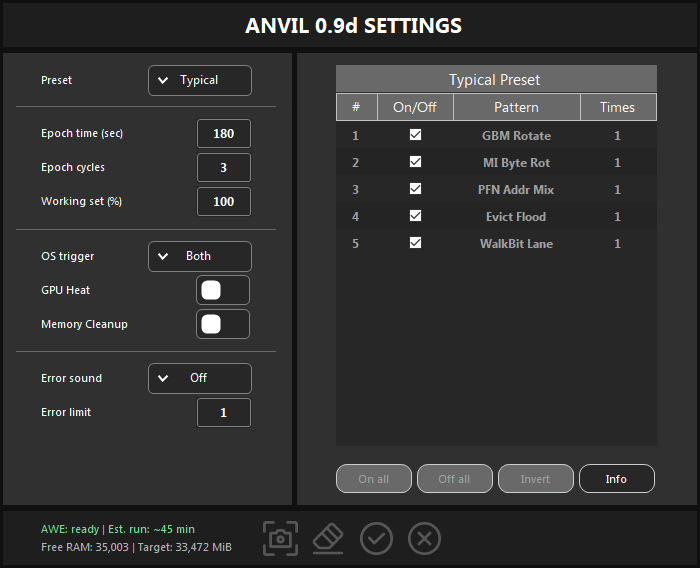This screenshot has width=700, height=568.
Task: Click the On all button
Action: click(374, 479)
